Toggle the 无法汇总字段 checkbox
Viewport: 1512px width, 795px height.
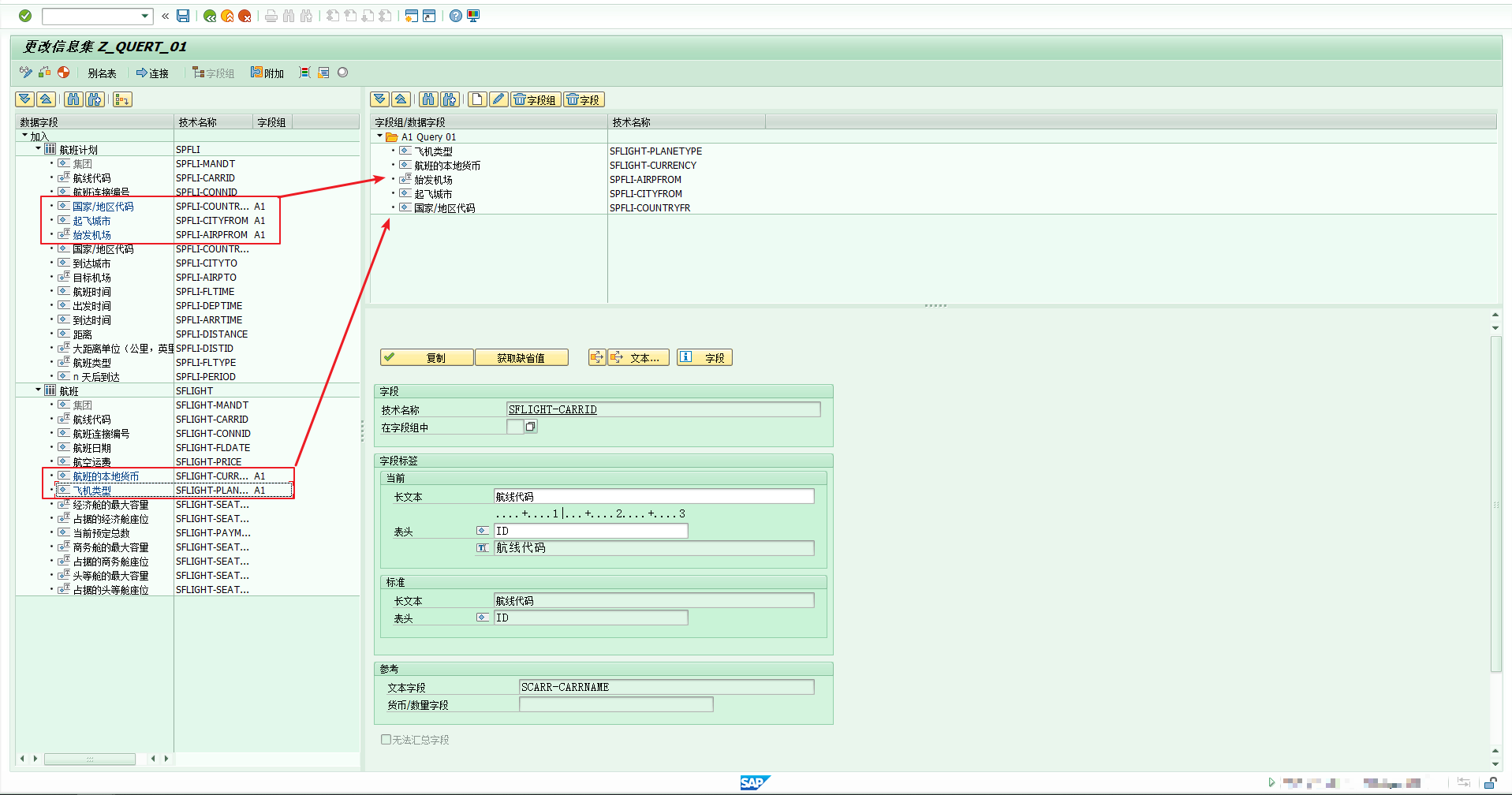[386, 740]
